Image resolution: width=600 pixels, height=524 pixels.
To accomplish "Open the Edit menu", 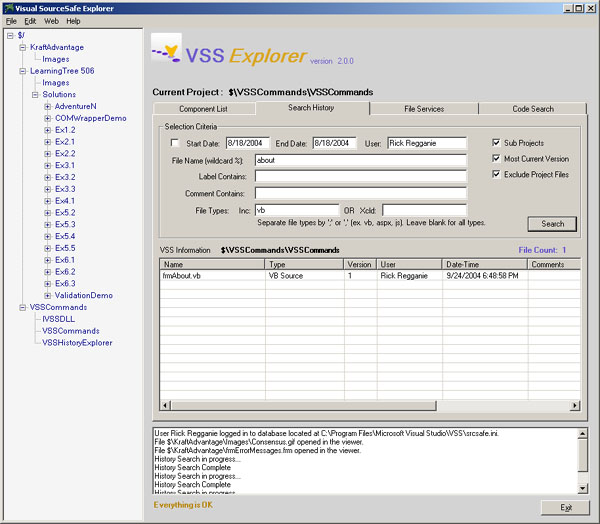I will [30, 21].
